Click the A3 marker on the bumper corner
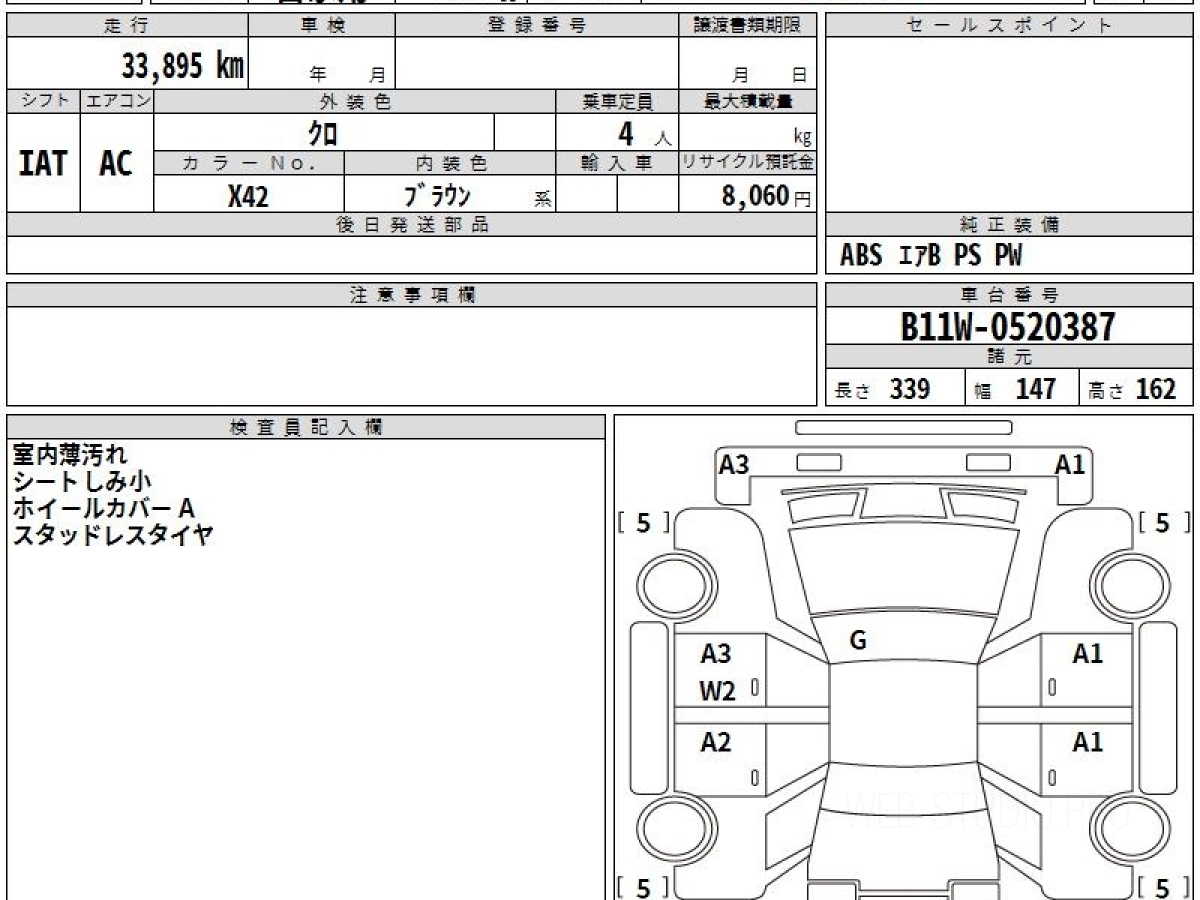This screenshot has height=900, width=1200. 734,464
